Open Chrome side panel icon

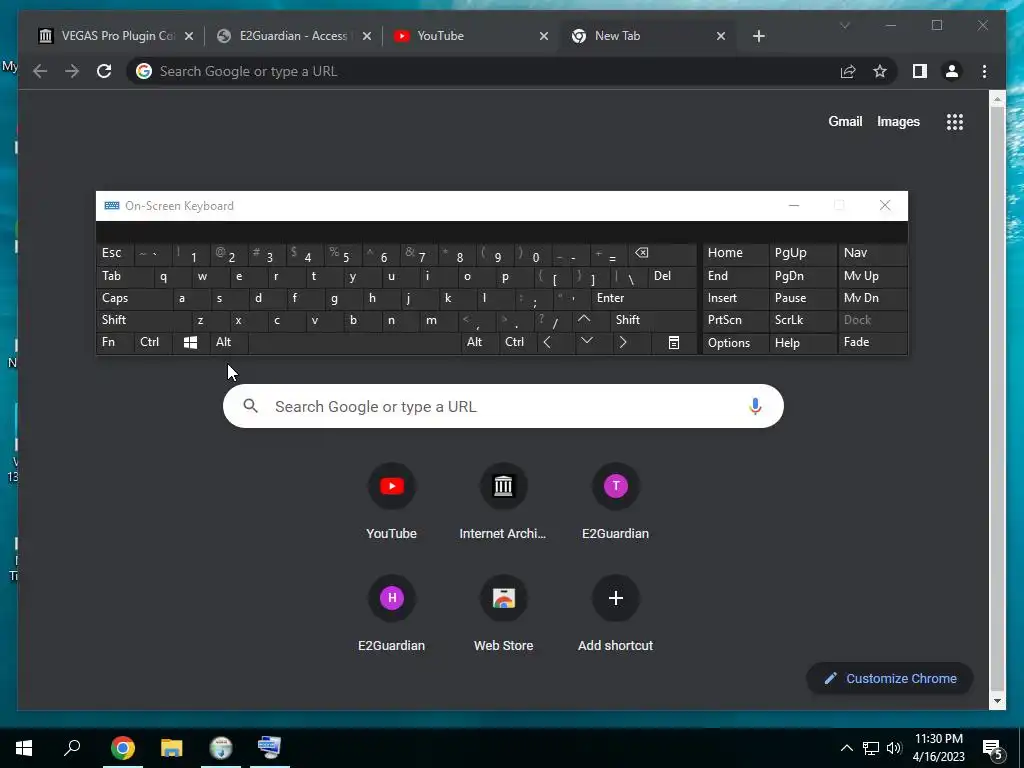click(x=920, y=71)
